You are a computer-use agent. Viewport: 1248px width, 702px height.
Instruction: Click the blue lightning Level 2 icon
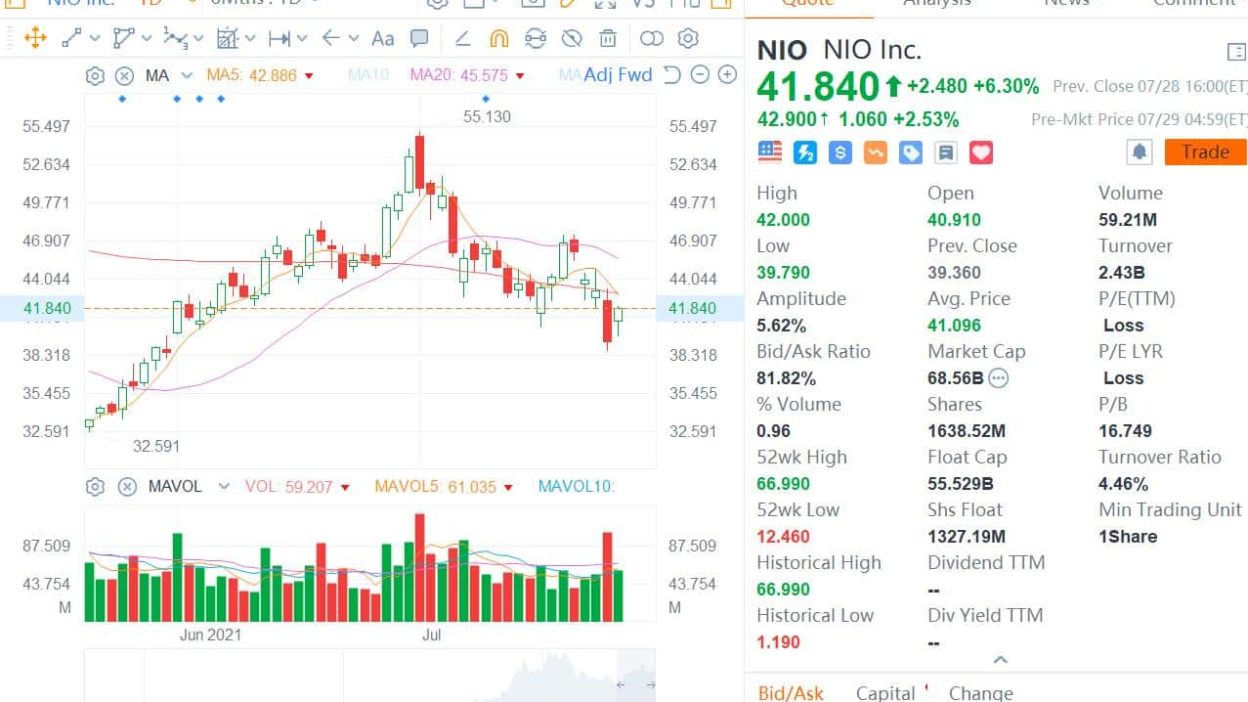(805, 152)
